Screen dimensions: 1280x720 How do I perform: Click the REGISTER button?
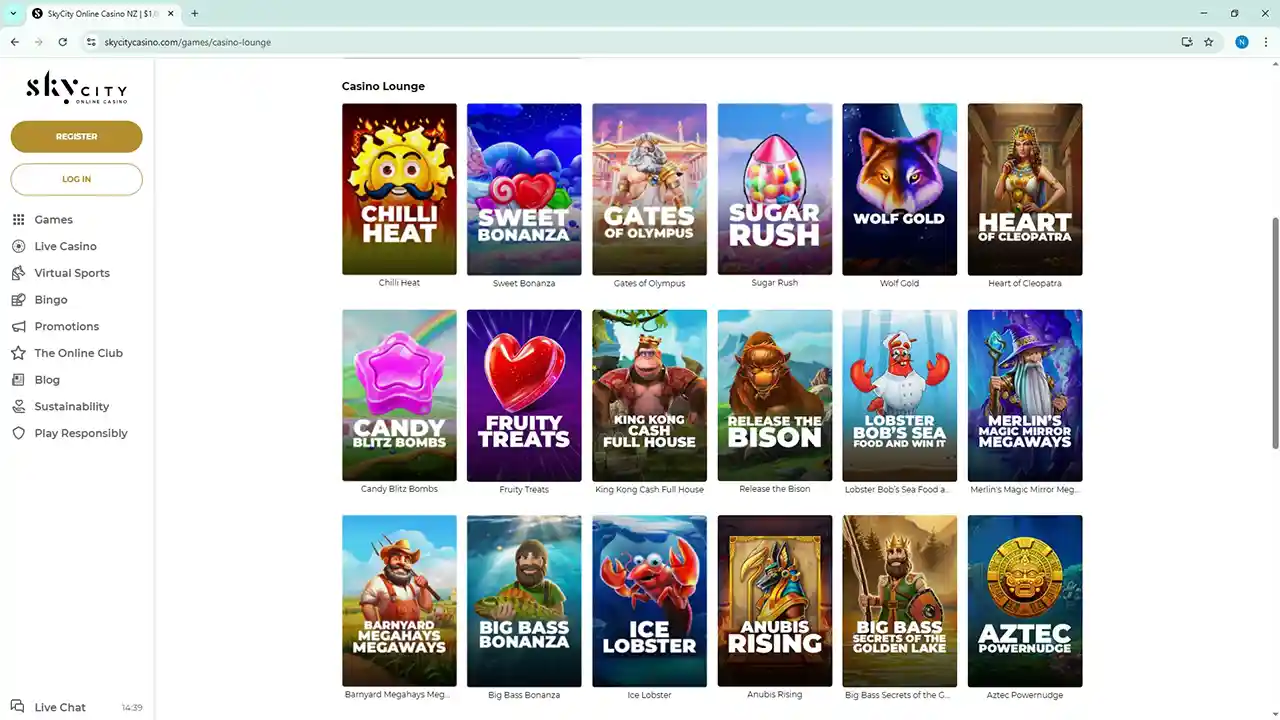77,137
